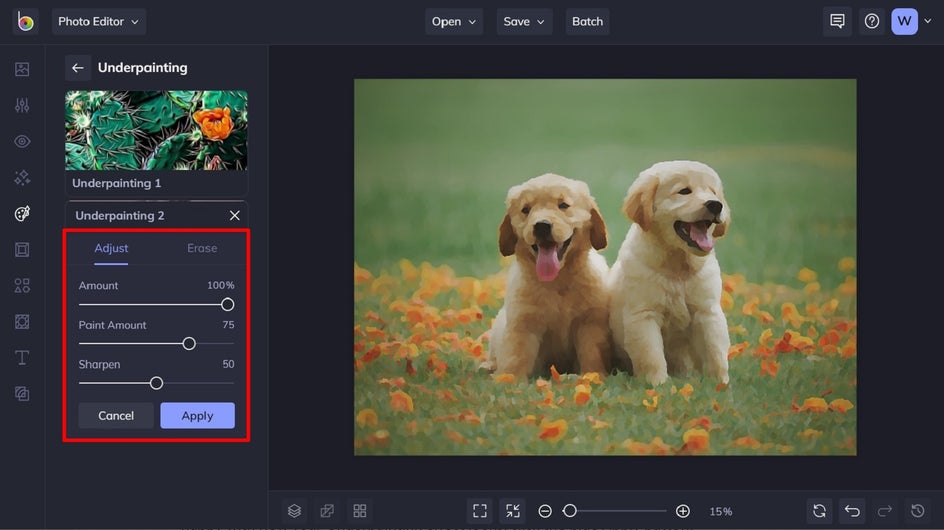This screenshot has height=530, width=944.
Task: Click the puppies image on canvas
Action: coord(605,267)
